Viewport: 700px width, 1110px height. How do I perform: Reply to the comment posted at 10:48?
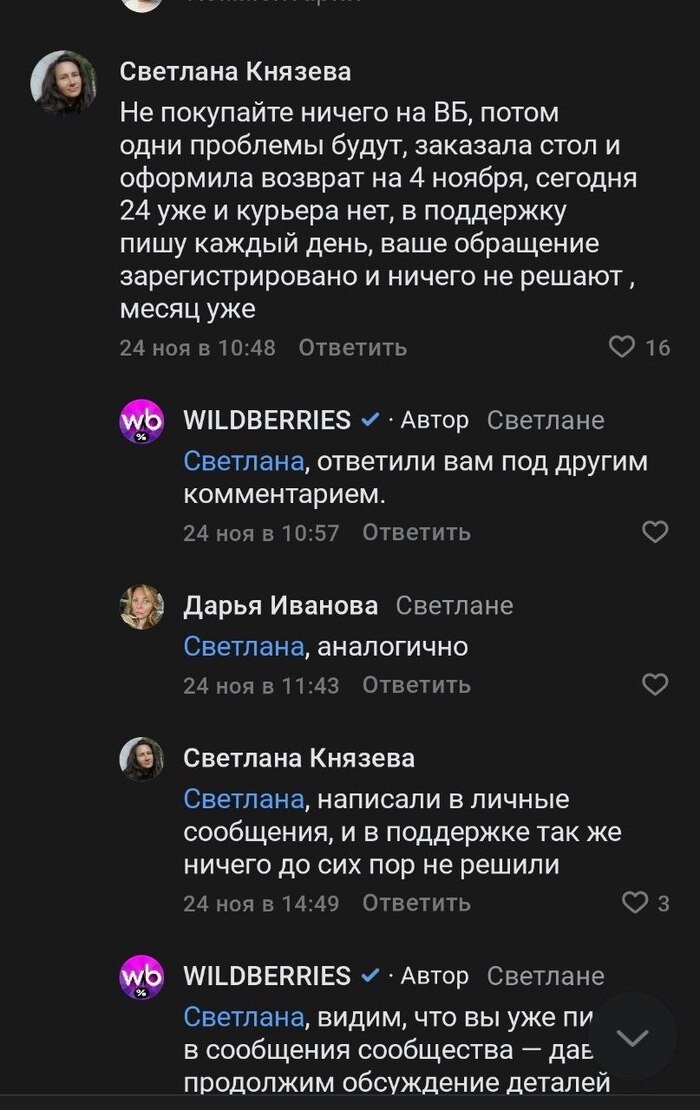(x=352, y=348)
